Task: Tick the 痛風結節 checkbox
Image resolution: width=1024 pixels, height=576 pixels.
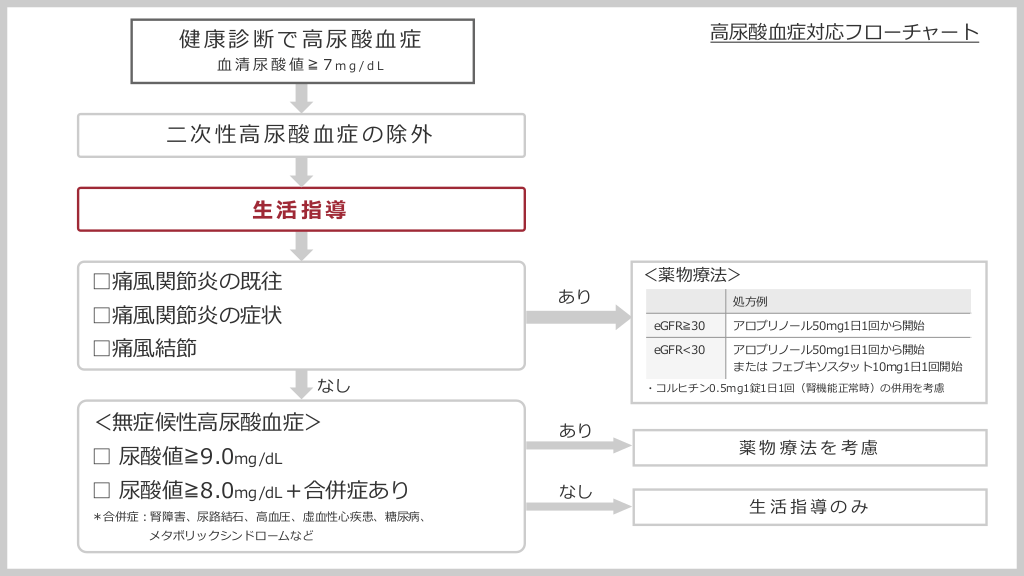Action: point(100,348)
